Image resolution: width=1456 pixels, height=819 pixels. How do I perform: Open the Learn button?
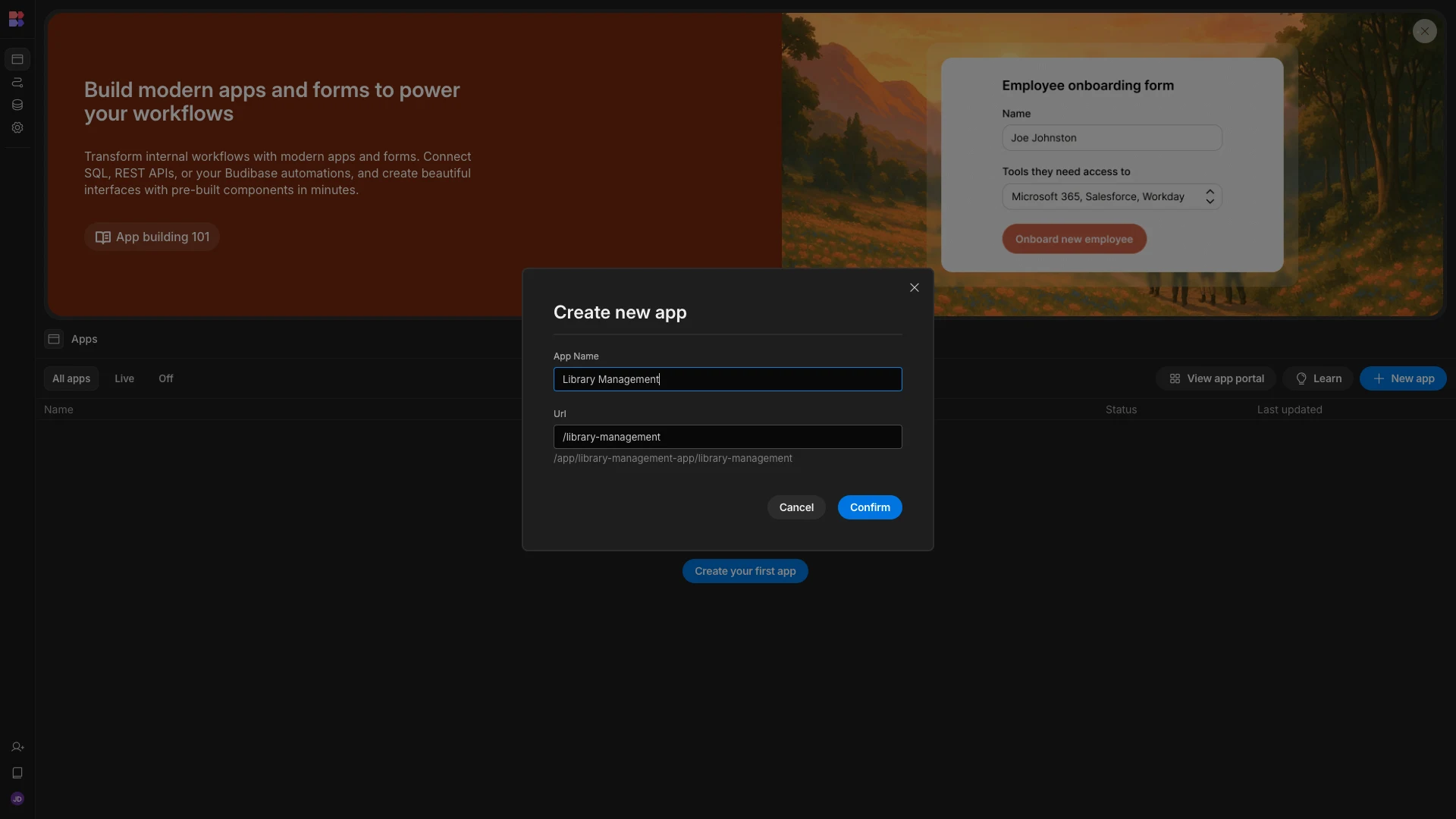1318,378
